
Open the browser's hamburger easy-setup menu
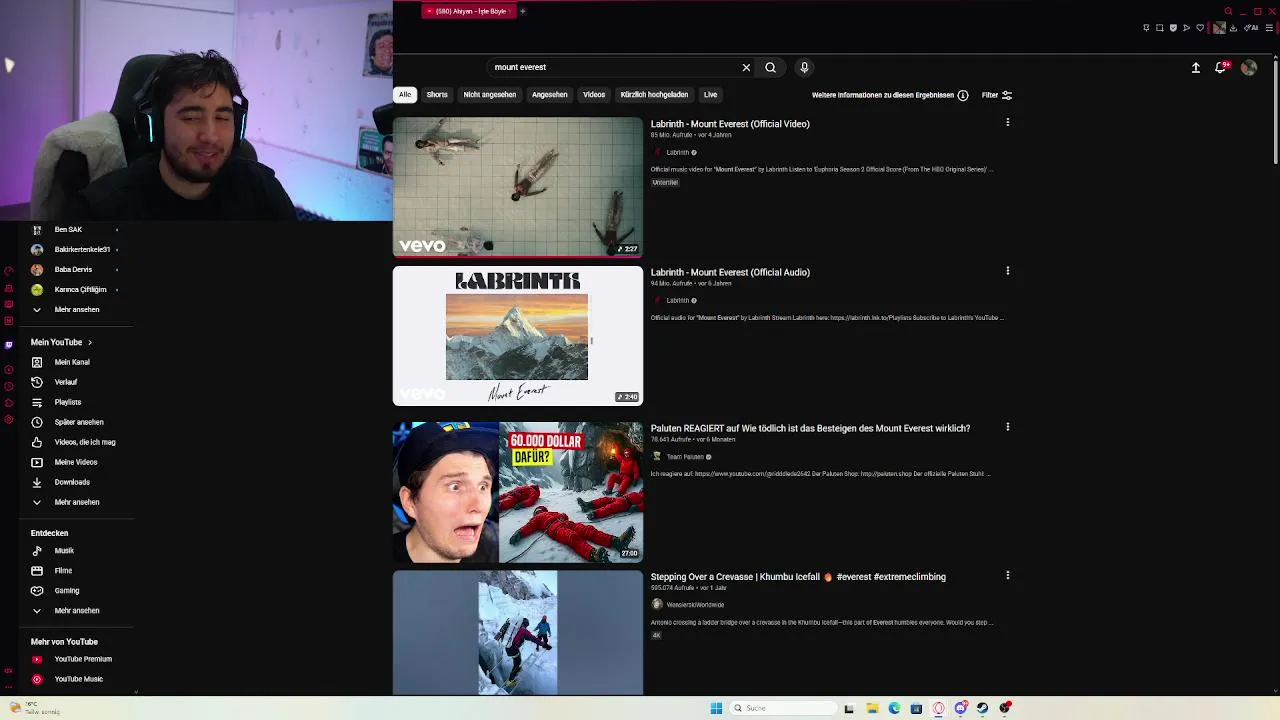(1269, 28)
